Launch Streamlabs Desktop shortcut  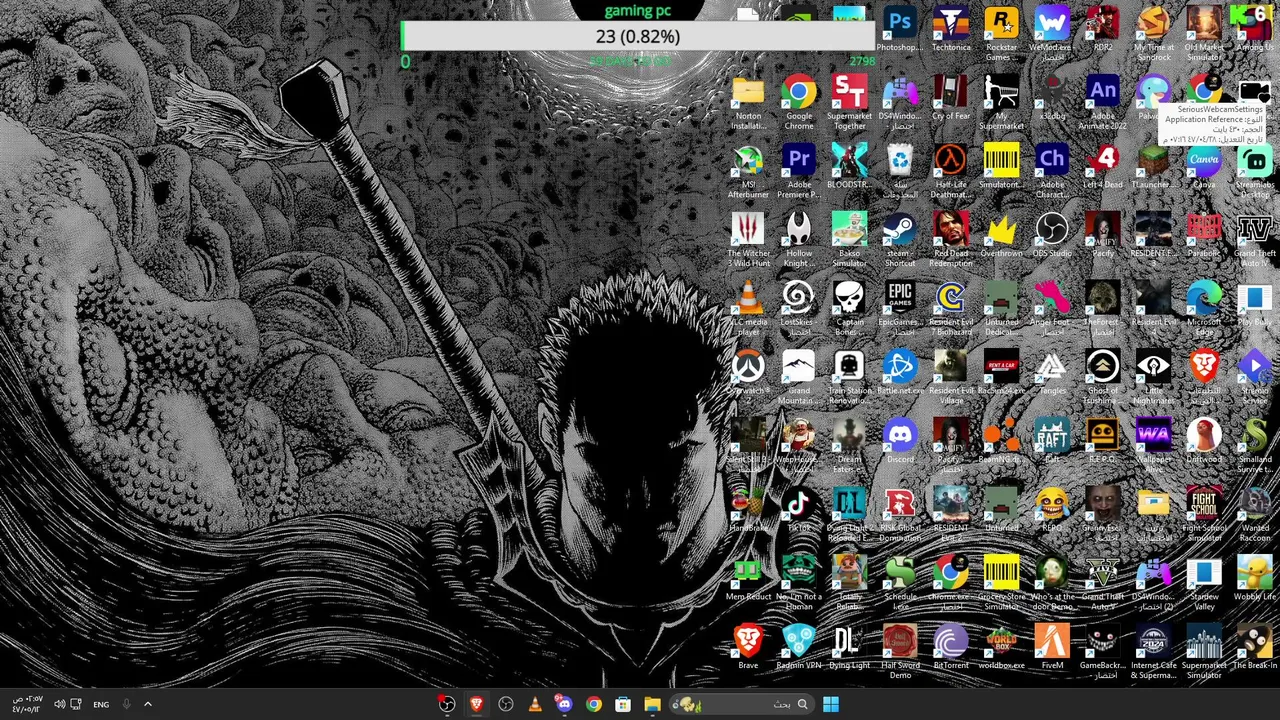pos(1254,172)
